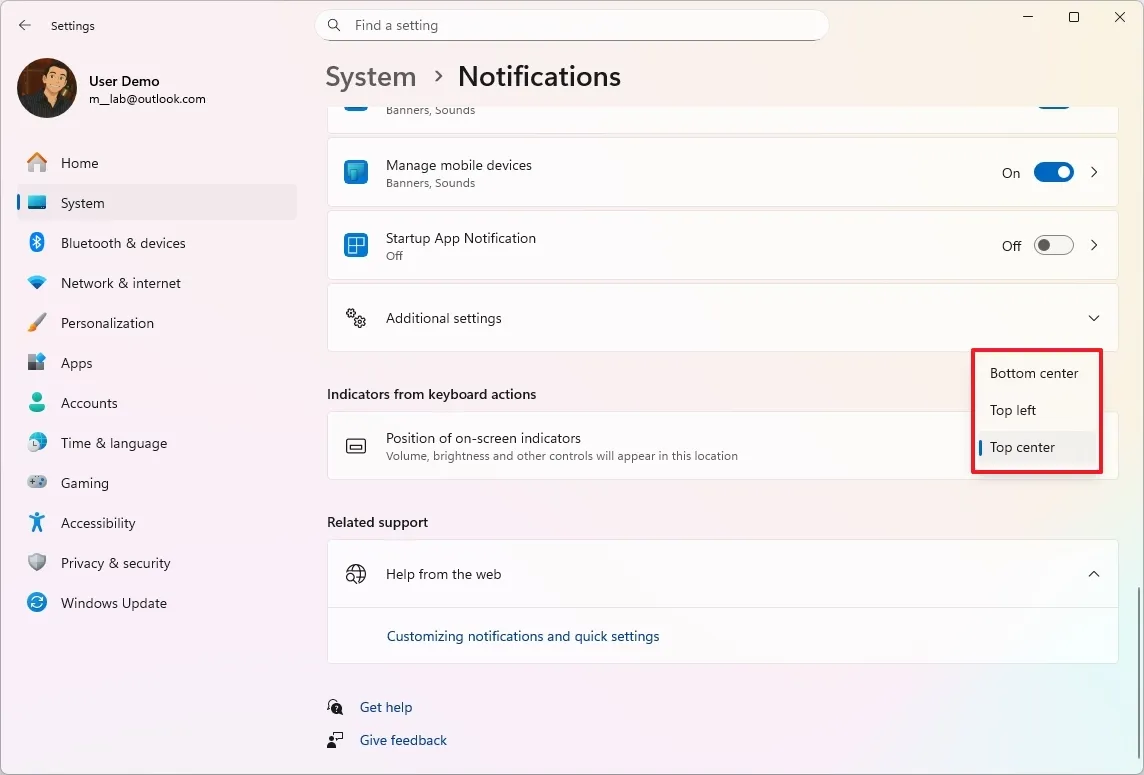The image size is (1144, 775).
Task: Open Bluetooth & devices from the sidebar
Action: click(x=123, y=243)
